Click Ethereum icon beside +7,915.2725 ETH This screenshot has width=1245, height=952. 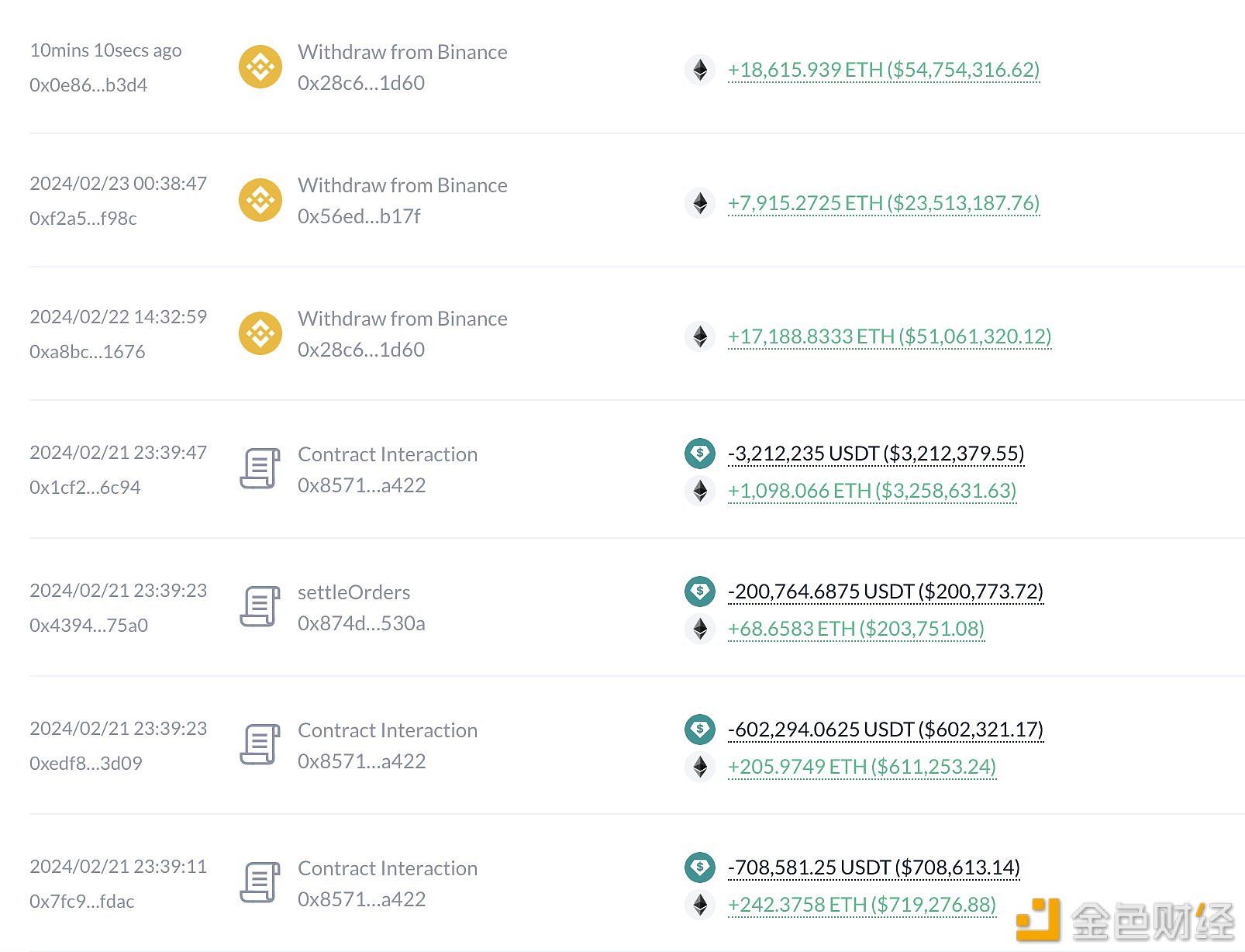point(700,203)
